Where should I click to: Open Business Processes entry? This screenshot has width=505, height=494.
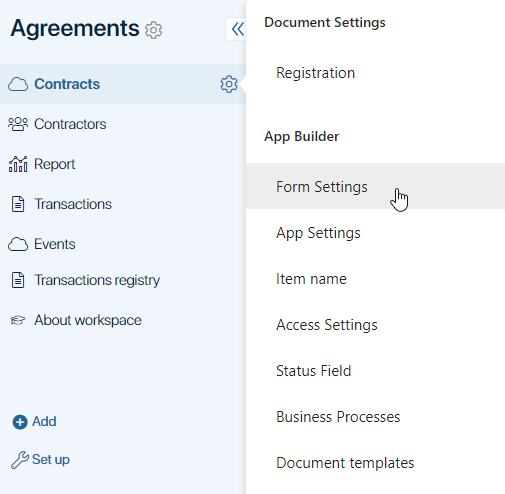pos(375,416)
